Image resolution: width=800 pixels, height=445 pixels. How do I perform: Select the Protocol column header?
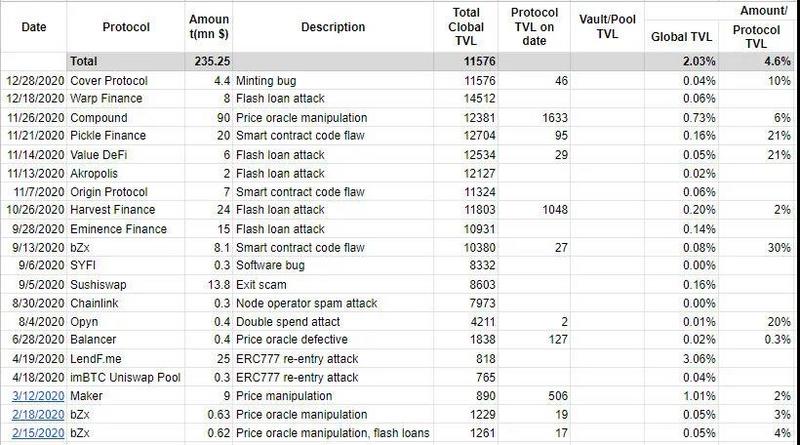pos(126,27)
